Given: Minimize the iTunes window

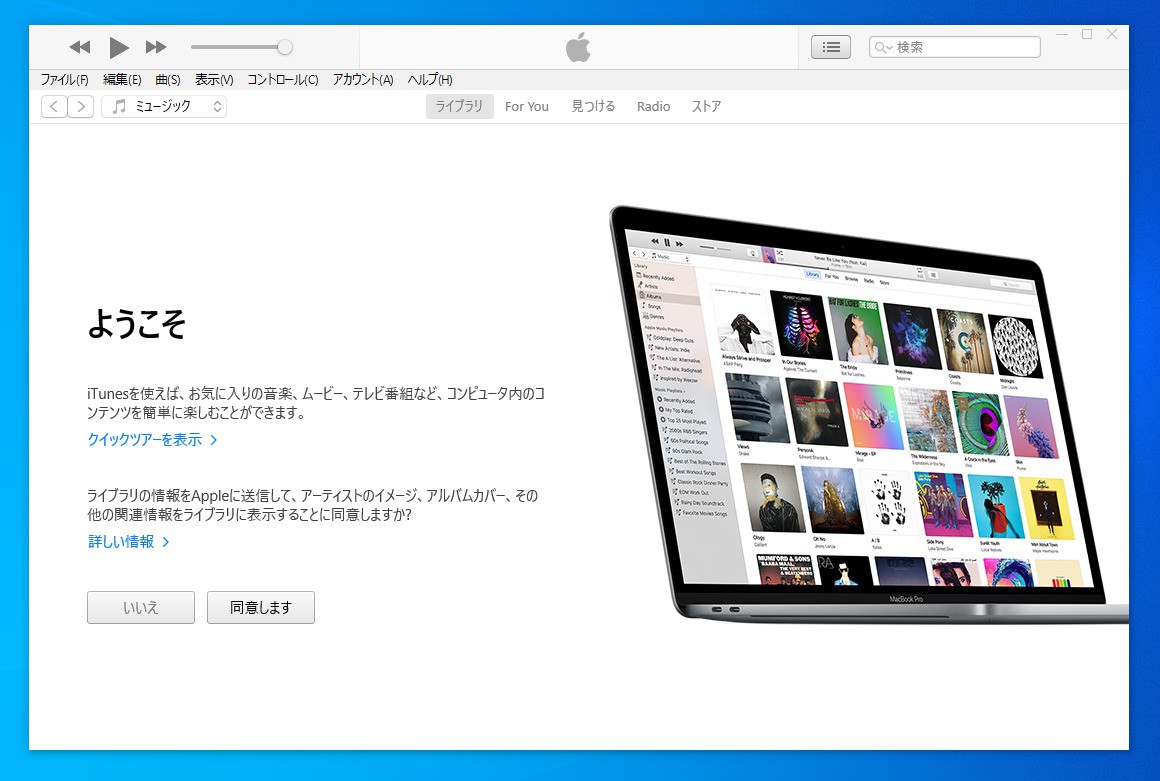Looking at the screenshot, I should (1062, 35).
